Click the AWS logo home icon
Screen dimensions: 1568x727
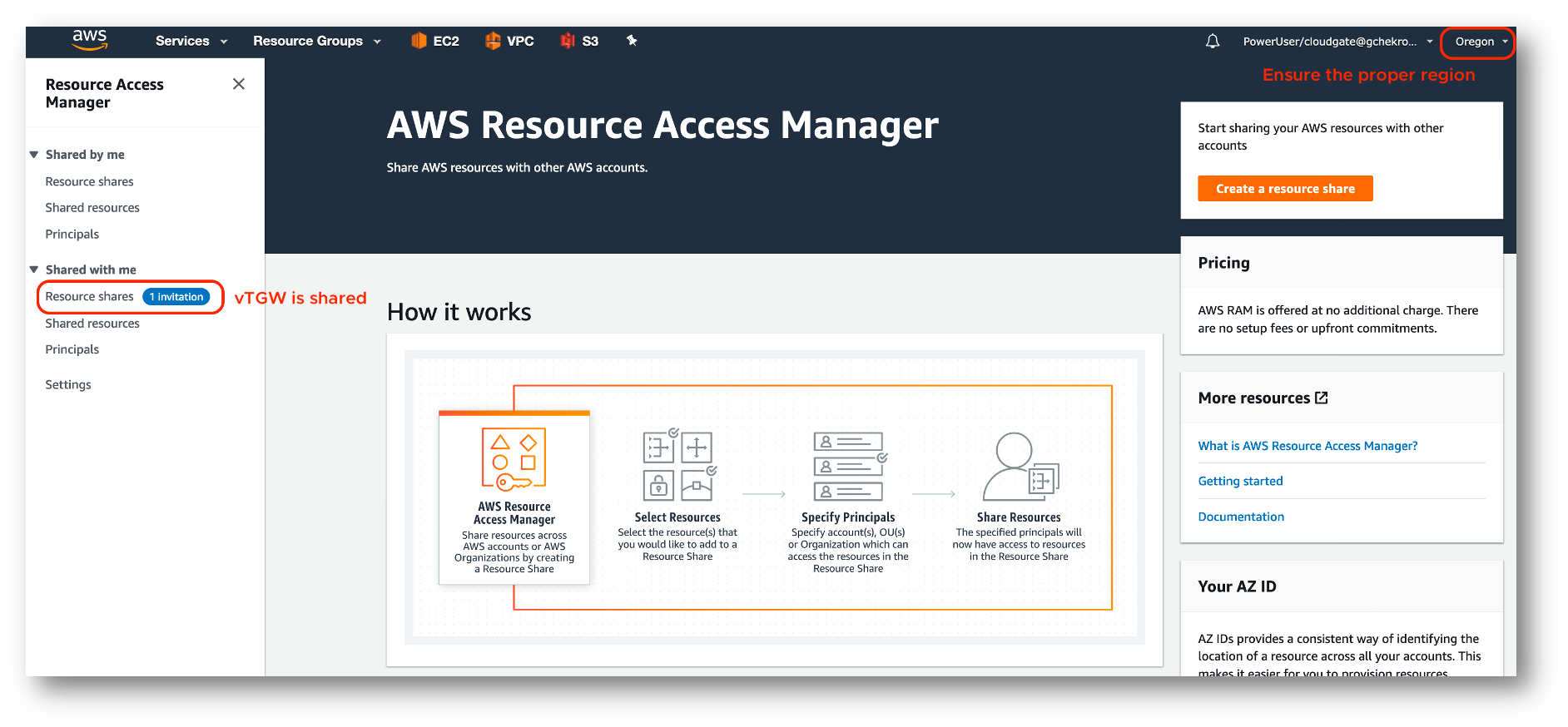point(90,40)
